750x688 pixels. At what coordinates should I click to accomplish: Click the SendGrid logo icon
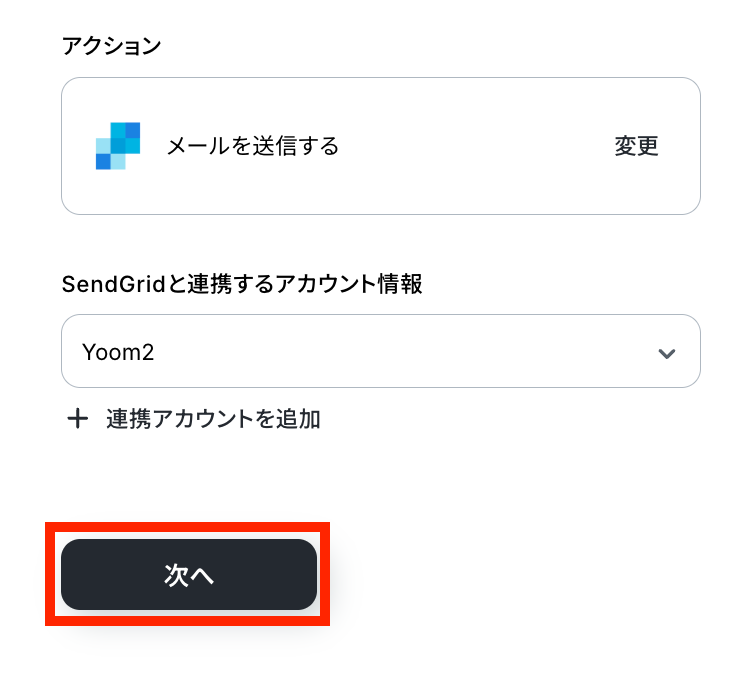(118, 146)
